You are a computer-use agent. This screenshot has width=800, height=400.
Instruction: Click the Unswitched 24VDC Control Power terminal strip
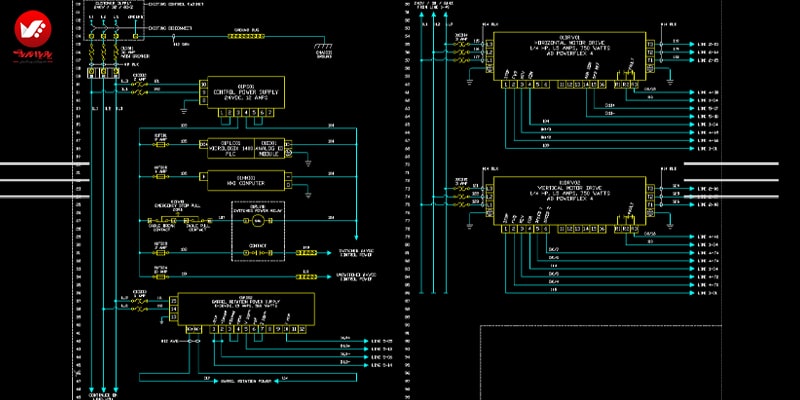click(x=306, y=277)
